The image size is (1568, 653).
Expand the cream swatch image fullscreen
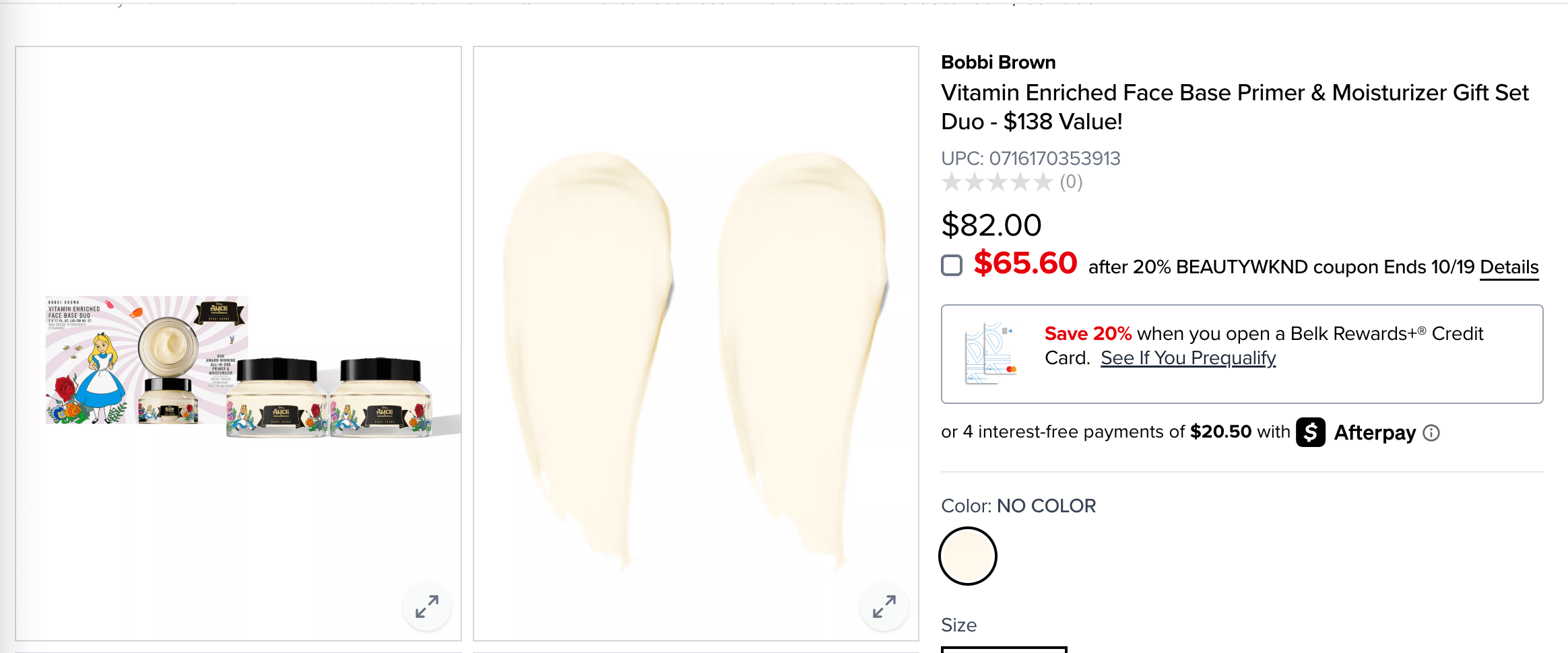point(884,607)
